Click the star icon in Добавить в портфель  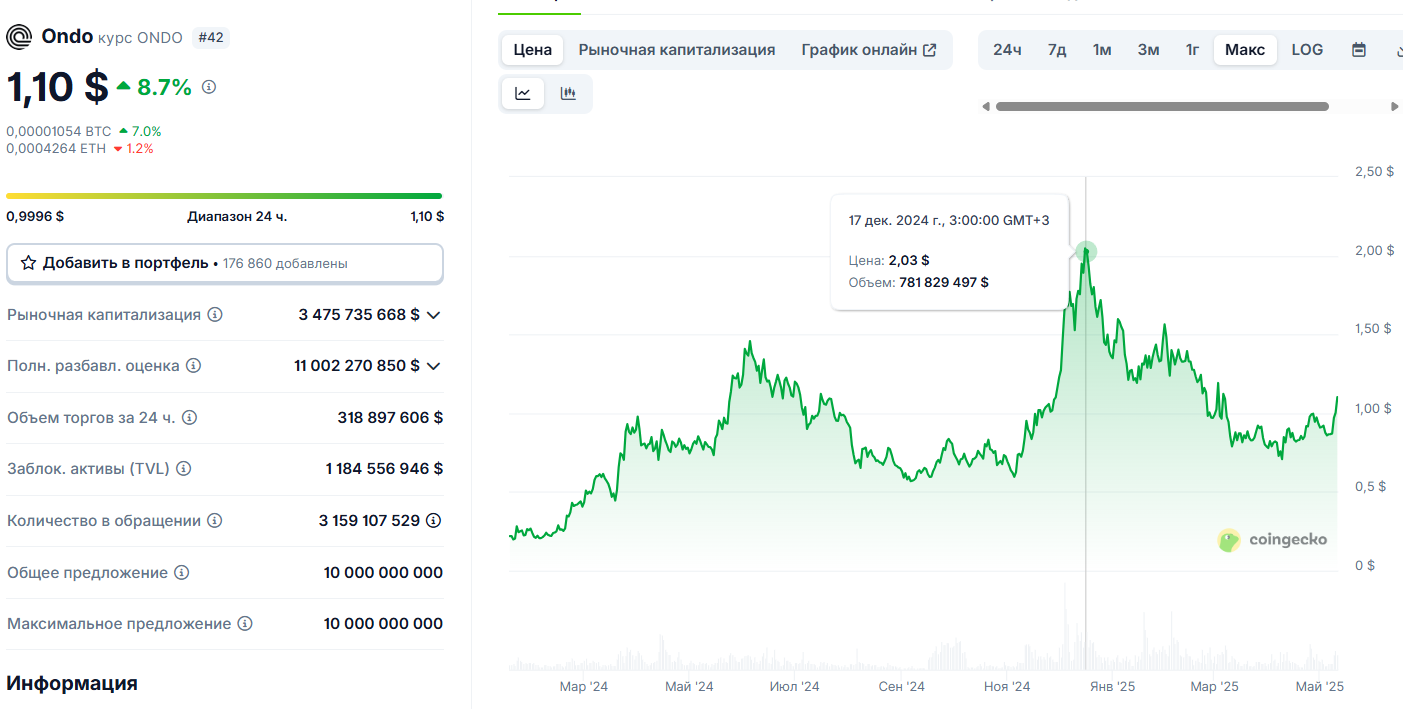click(26, 263)
